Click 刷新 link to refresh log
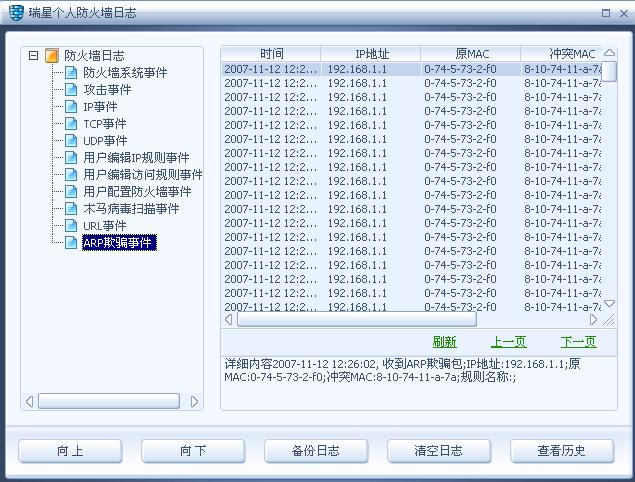 (x=444, y=342)
